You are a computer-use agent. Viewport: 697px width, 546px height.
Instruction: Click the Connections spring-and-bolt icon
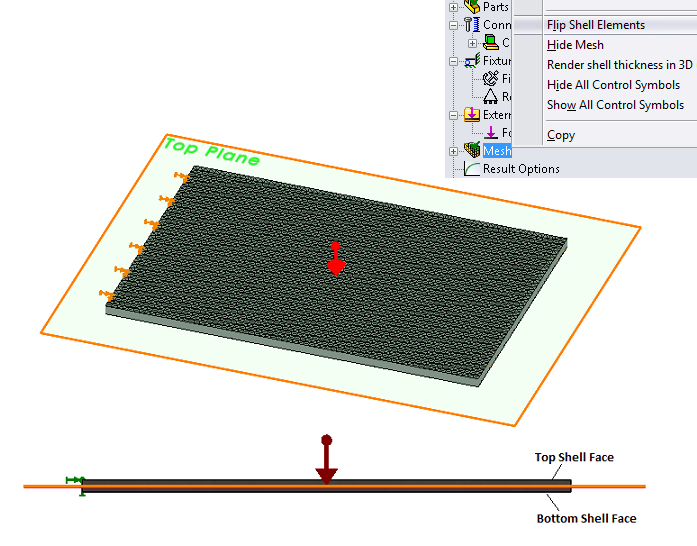coord(472,24)
